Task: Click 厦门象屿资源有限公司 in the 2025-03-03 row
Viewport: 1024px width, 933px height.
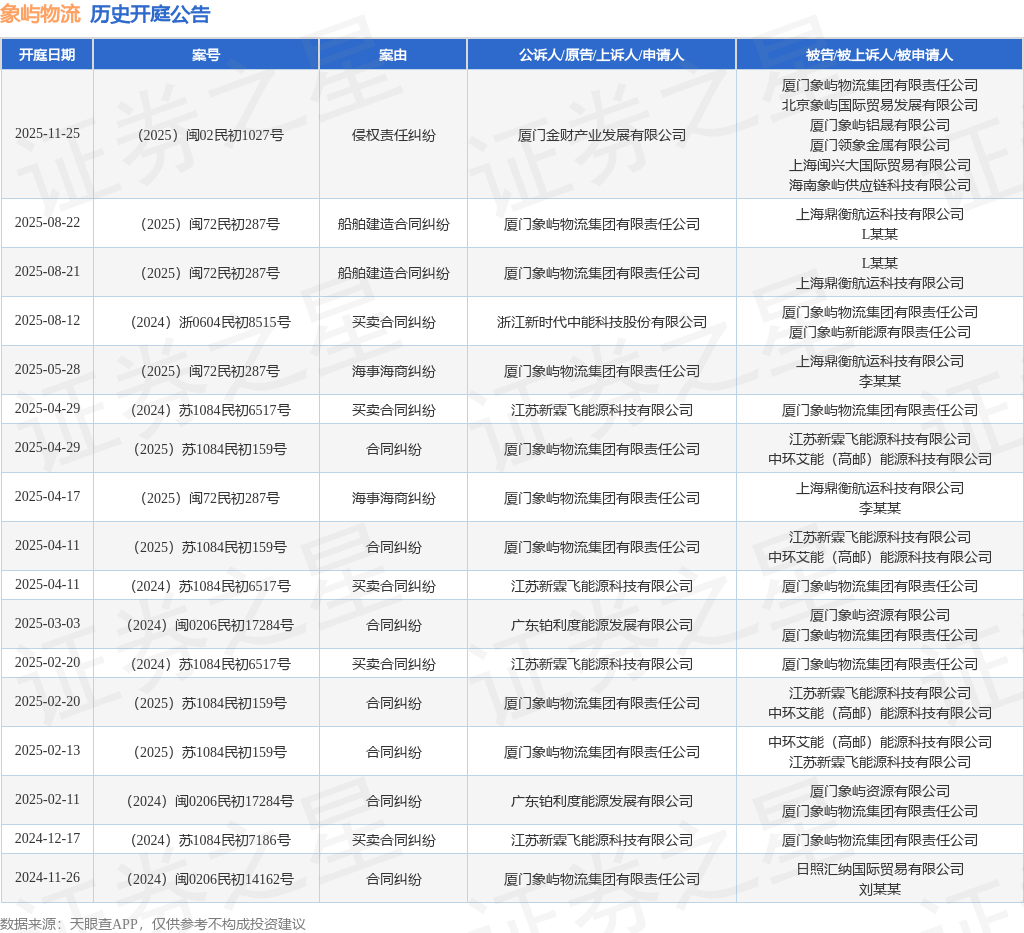Action: click(880, 615)
